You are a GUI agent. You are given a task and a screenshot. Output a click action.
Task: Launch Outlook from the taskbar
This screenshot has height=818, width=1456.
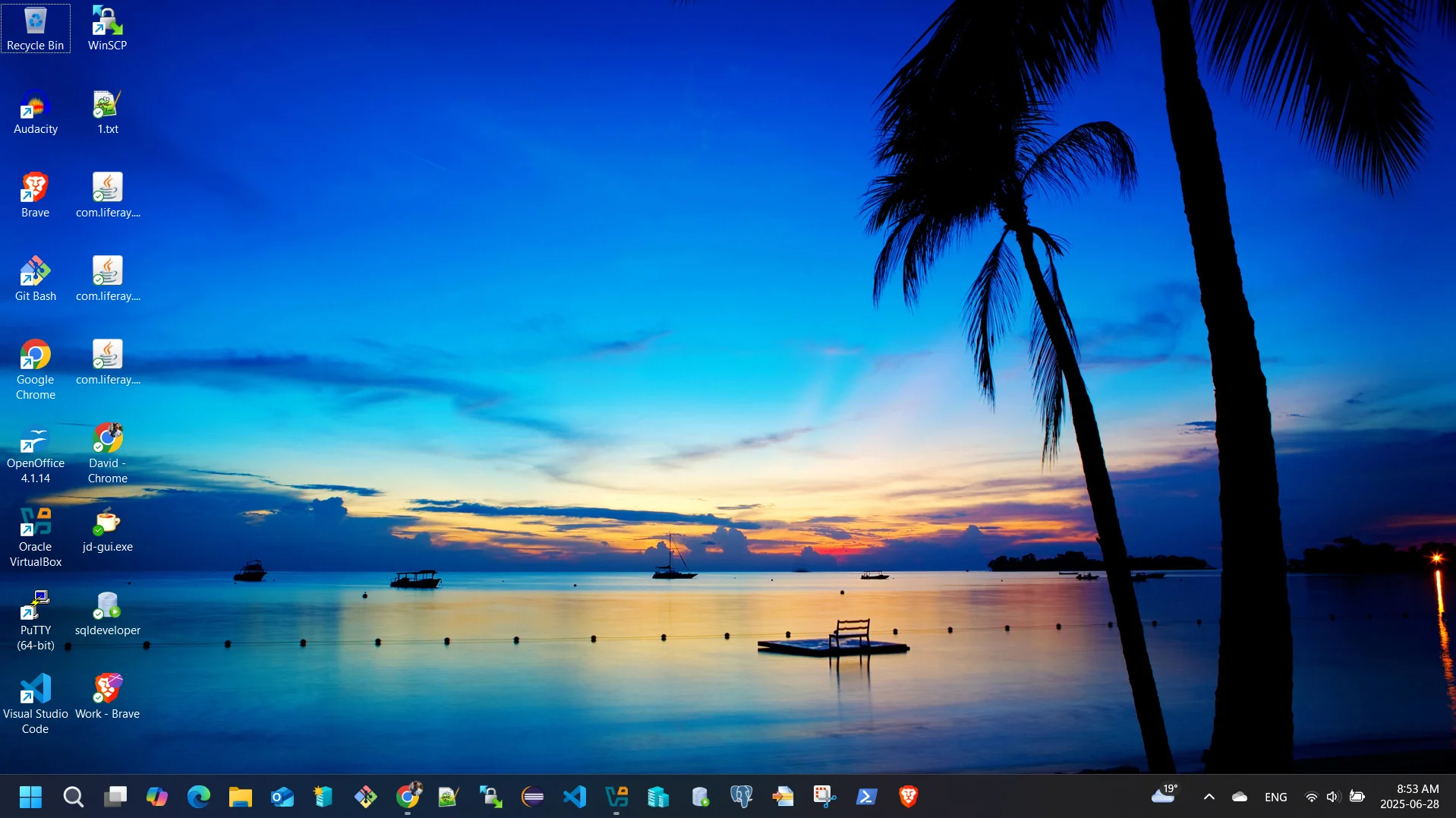[282, 797]
